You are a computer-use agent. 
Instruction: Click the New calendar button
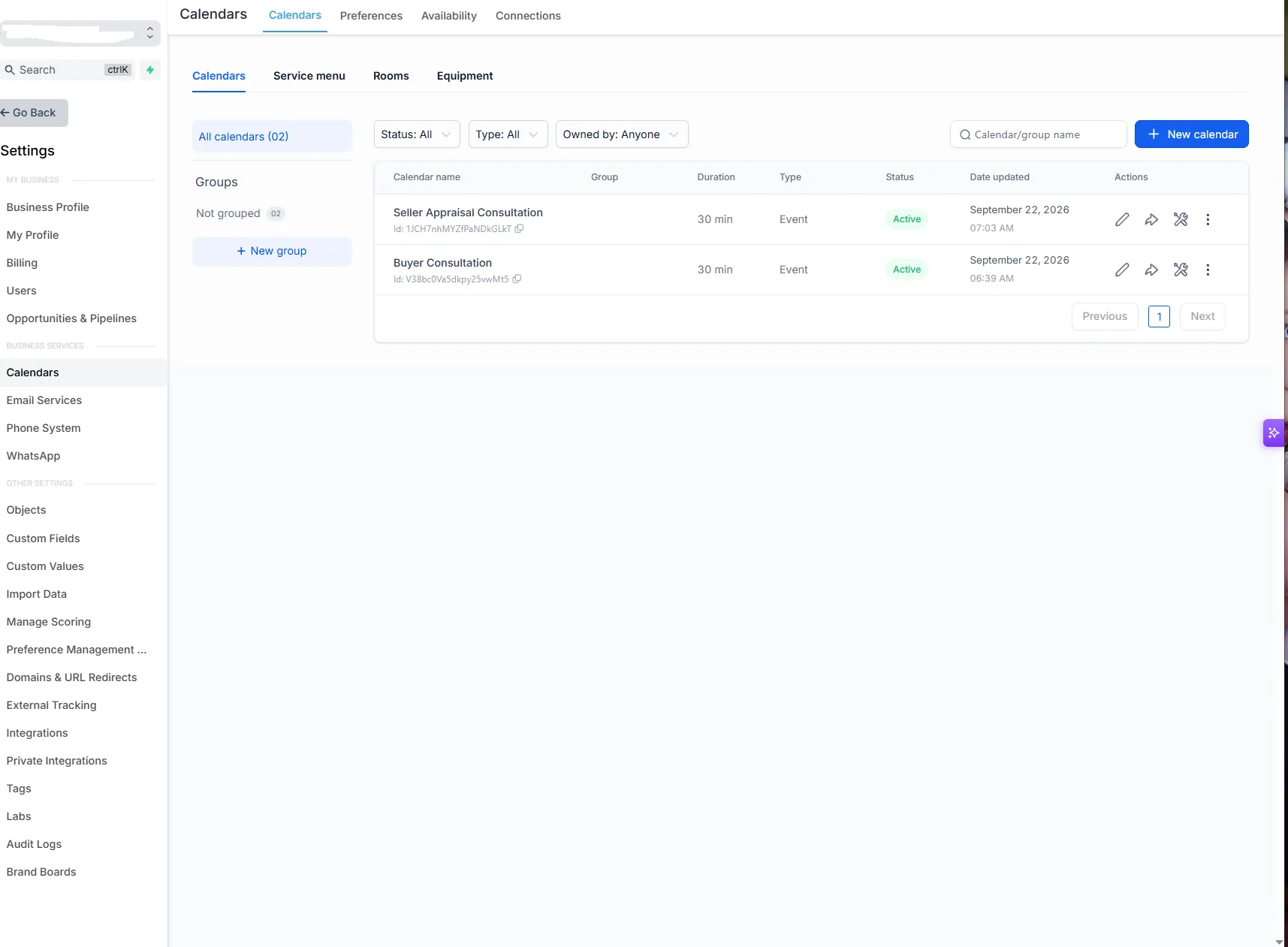coord(1192,134)
